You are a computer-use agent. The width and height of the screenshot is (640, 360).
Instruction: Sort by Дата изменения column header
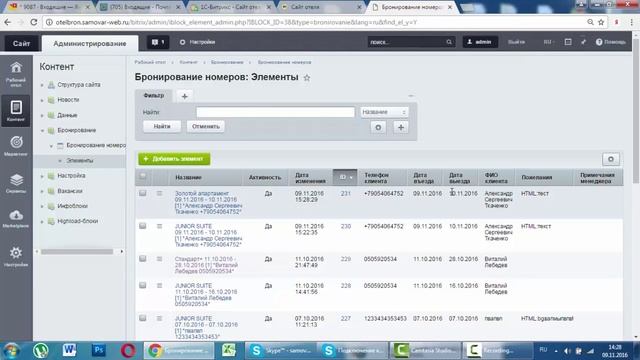[311, 178]
